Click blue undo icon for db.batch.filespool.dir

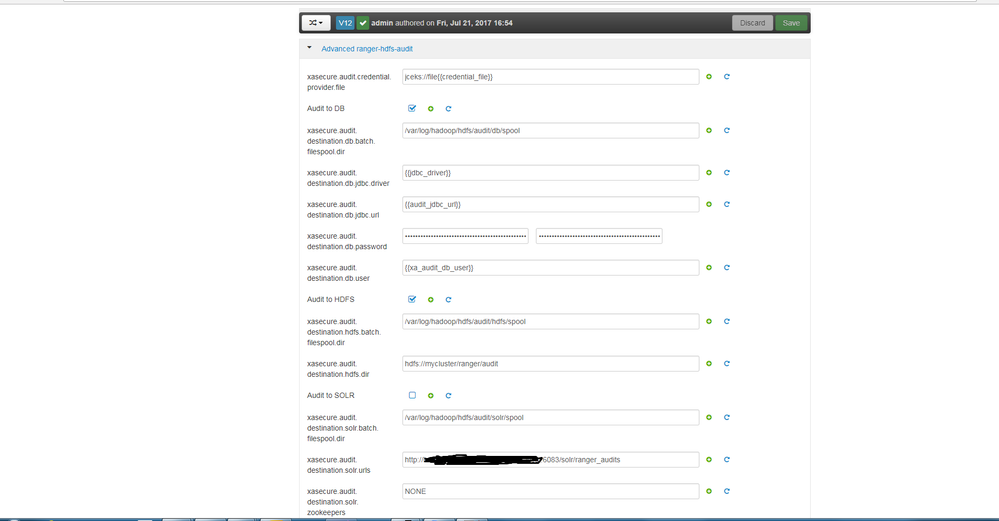tap(726, 131)
